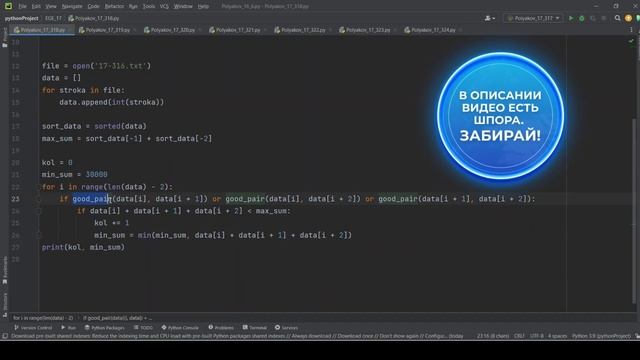640x360 pixels.
Task: Close the Polyakov_17_324.py tab
Action: tap(460, 30)
